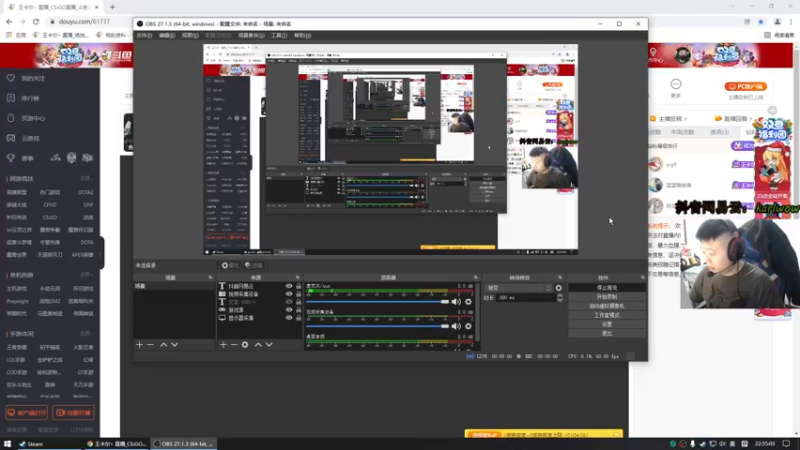Open the Windows notification center icon
The image size is (800, 450).
786,444
